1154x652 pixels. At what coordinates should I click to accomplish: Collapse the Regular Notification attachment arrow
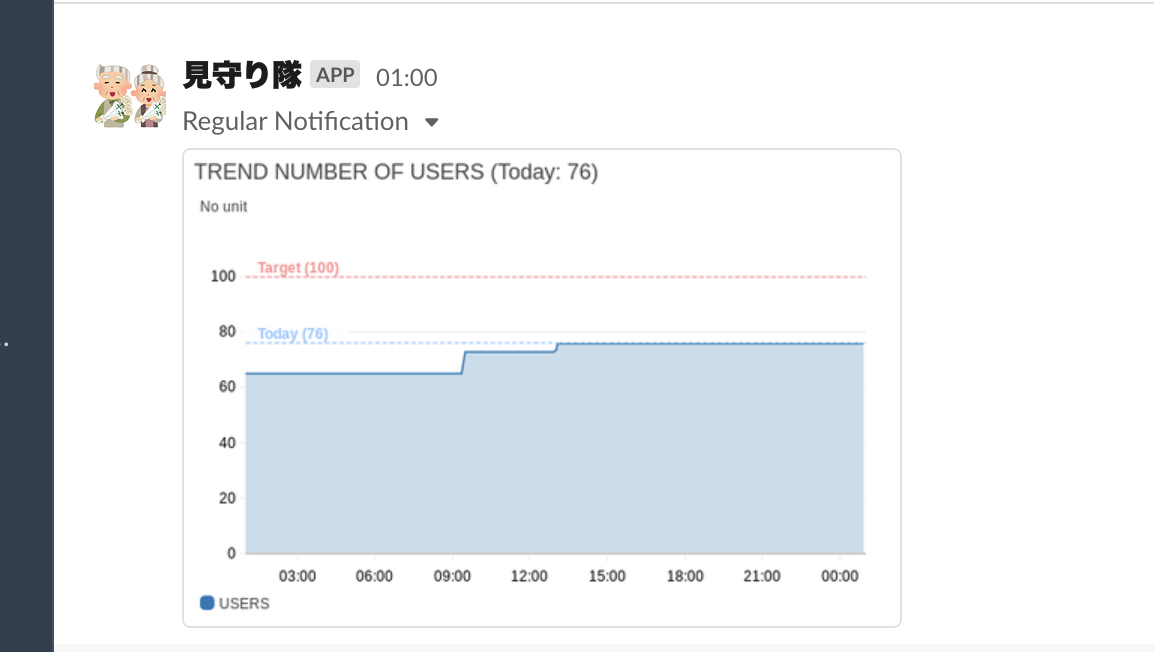[432, 122]
